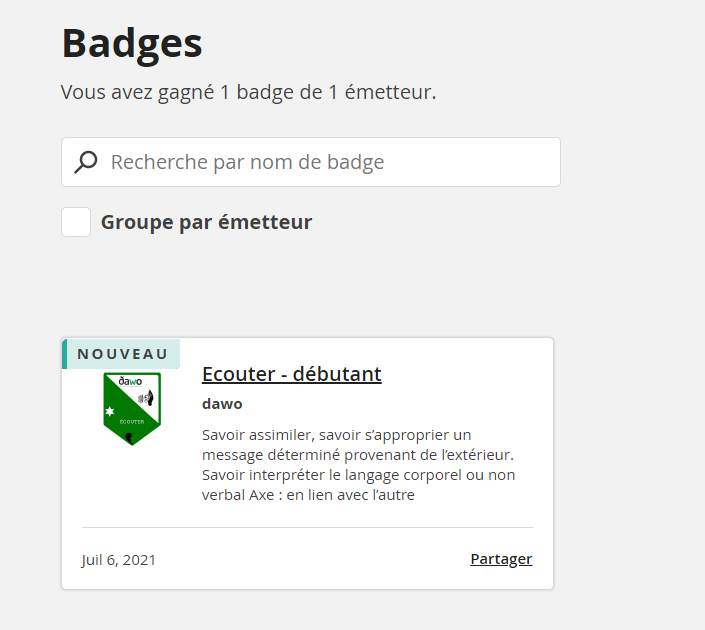Click the ECOUTER text on the shield
This screenshot has height=630, width=705.
132,422
